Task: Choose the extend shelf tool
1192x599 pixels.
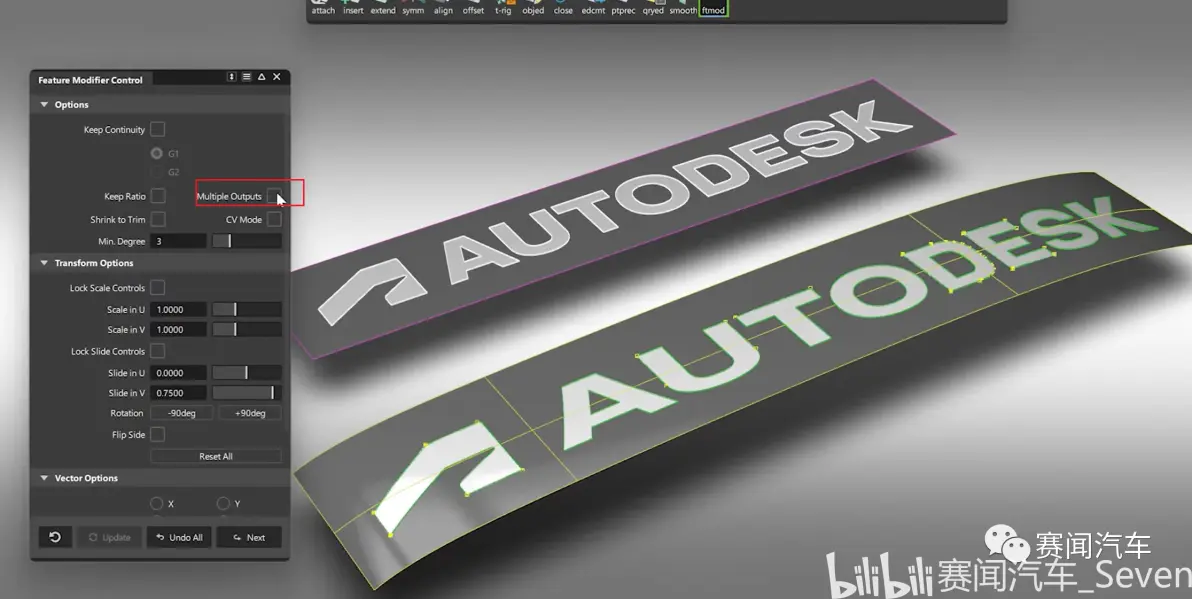Action: click(x=383, y=8)
